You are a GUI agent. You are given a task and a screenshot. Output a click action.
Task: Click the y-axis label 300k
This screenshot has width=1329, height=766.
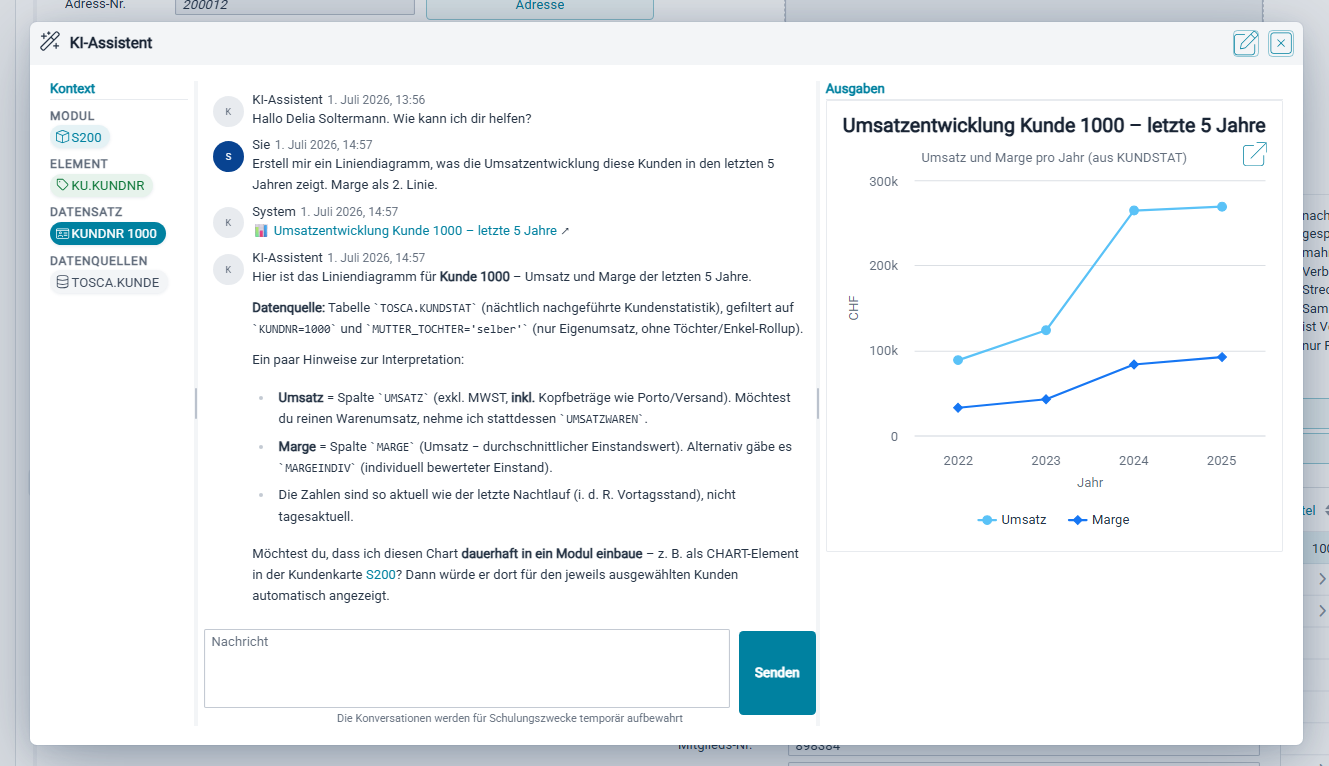883,181
